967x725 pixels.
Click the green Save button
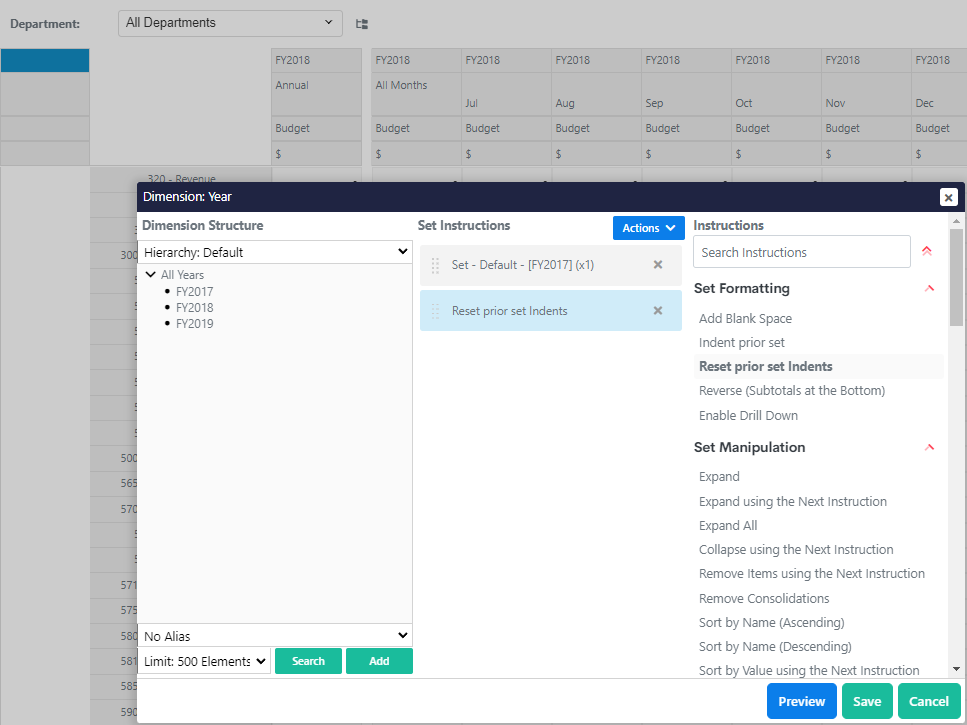pos(867,701)
